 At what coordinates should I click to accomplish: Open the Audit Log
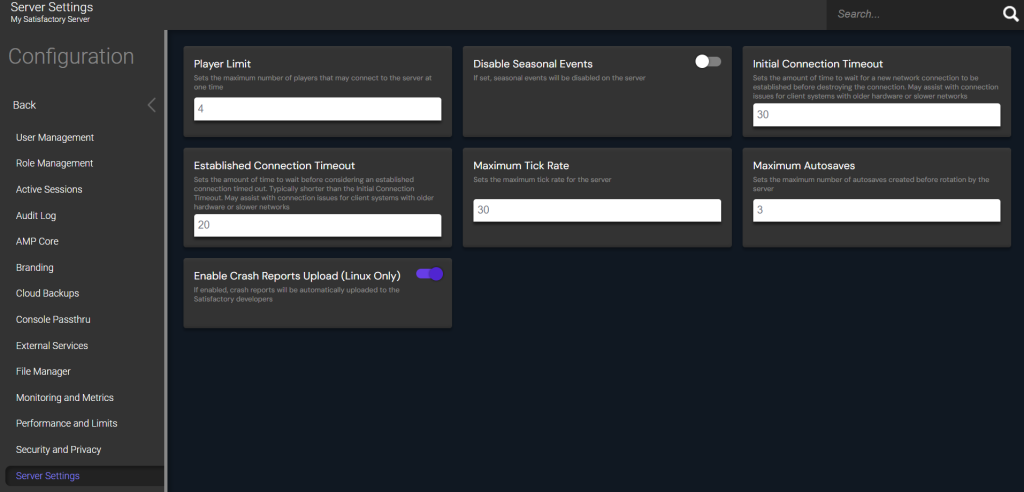tap(36, 216)
